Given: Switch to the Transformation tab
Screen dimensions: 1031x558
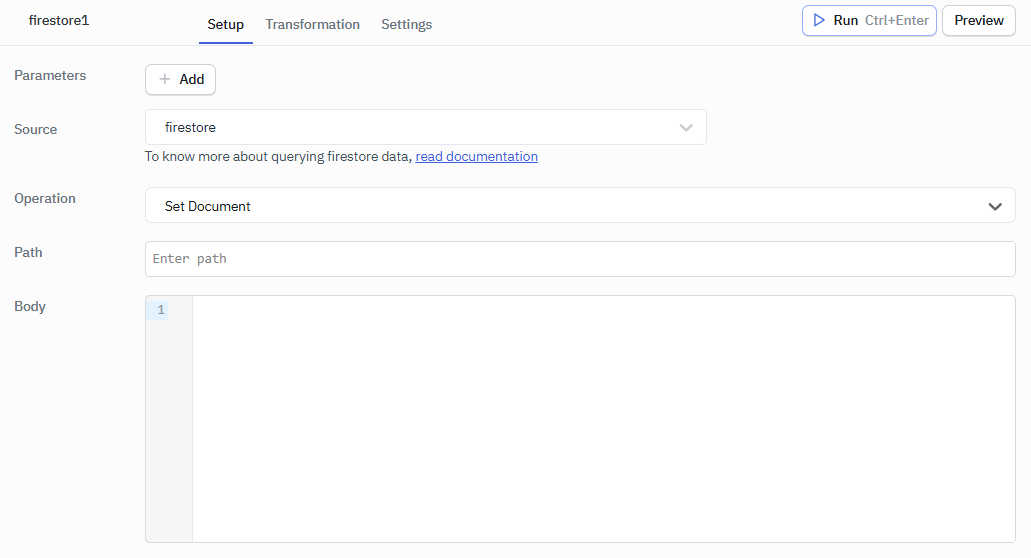Looking at the screenshot, I should 312,24.
